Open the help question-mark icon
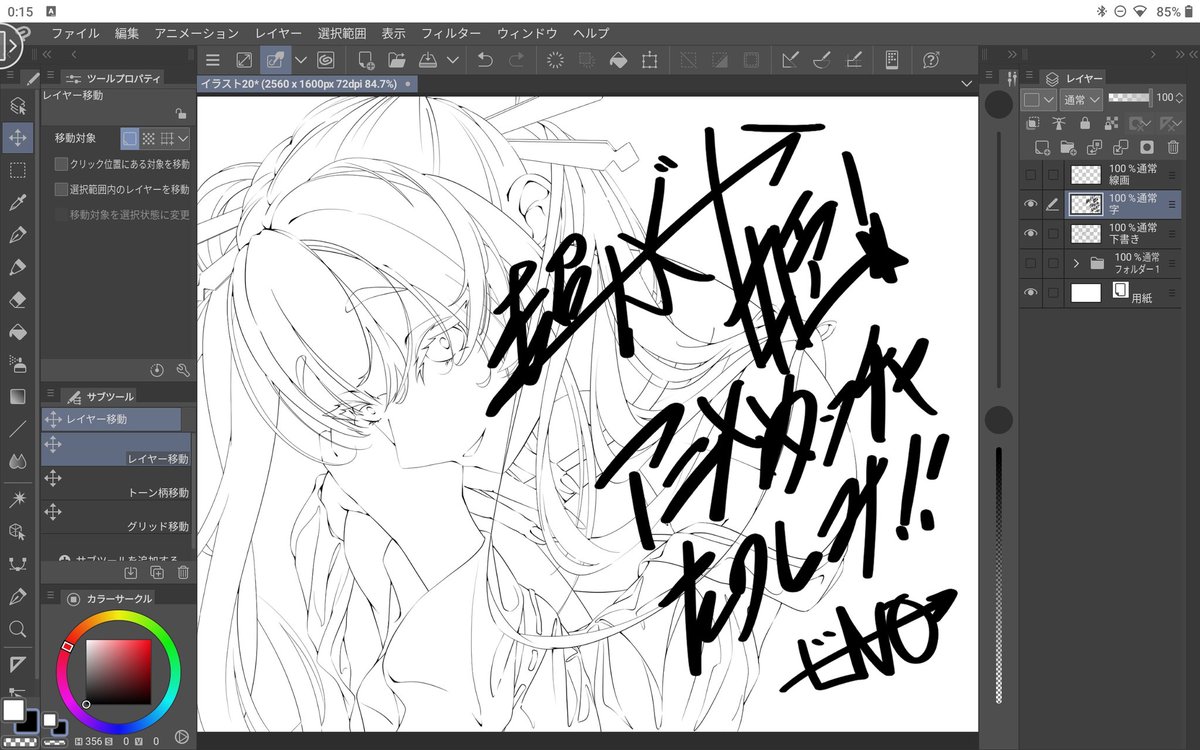Screen dimensions: 1200x750 click(x=931, y=60)
